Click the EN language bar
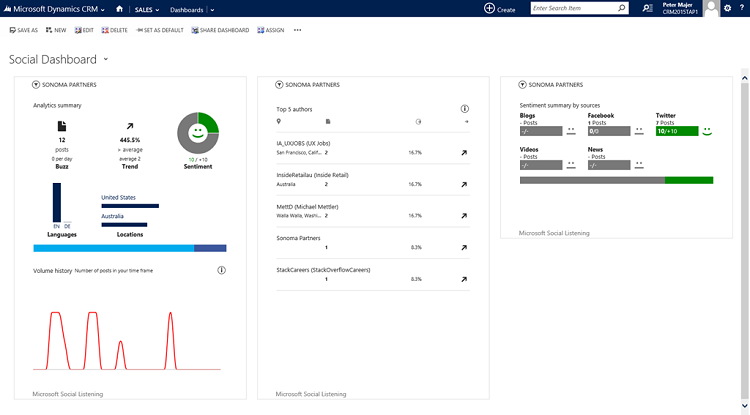Viewport: 750px width, 415px height. 57,202
